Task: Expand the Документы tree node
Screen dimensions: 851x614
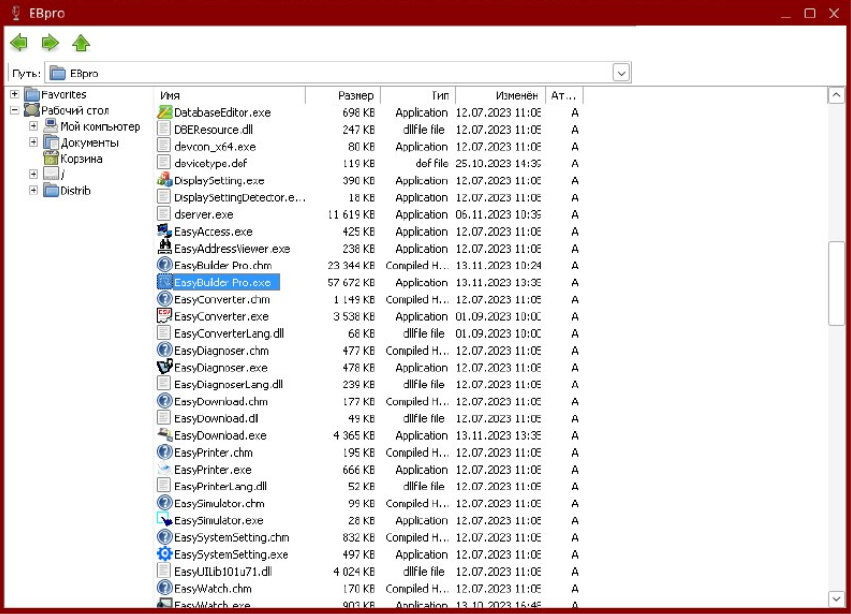Action: coord(33,142)
